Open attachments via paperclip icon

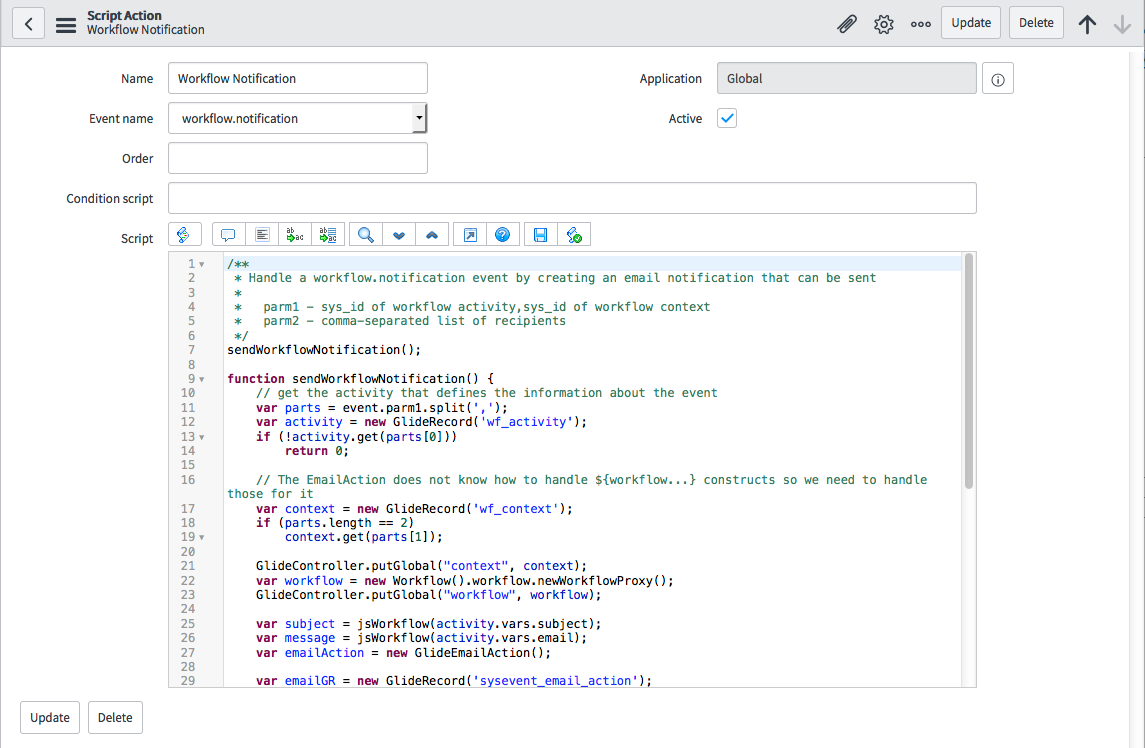846,24
